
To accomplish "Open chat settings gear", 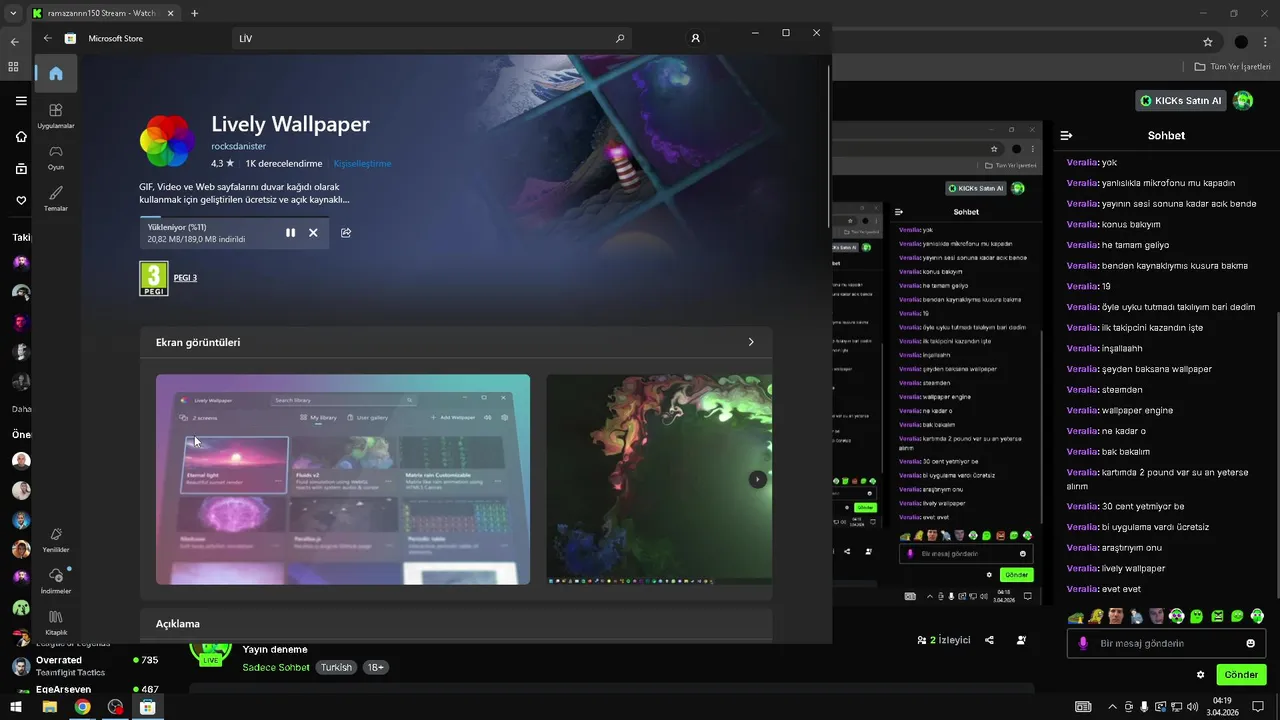I will (1200, 675).
